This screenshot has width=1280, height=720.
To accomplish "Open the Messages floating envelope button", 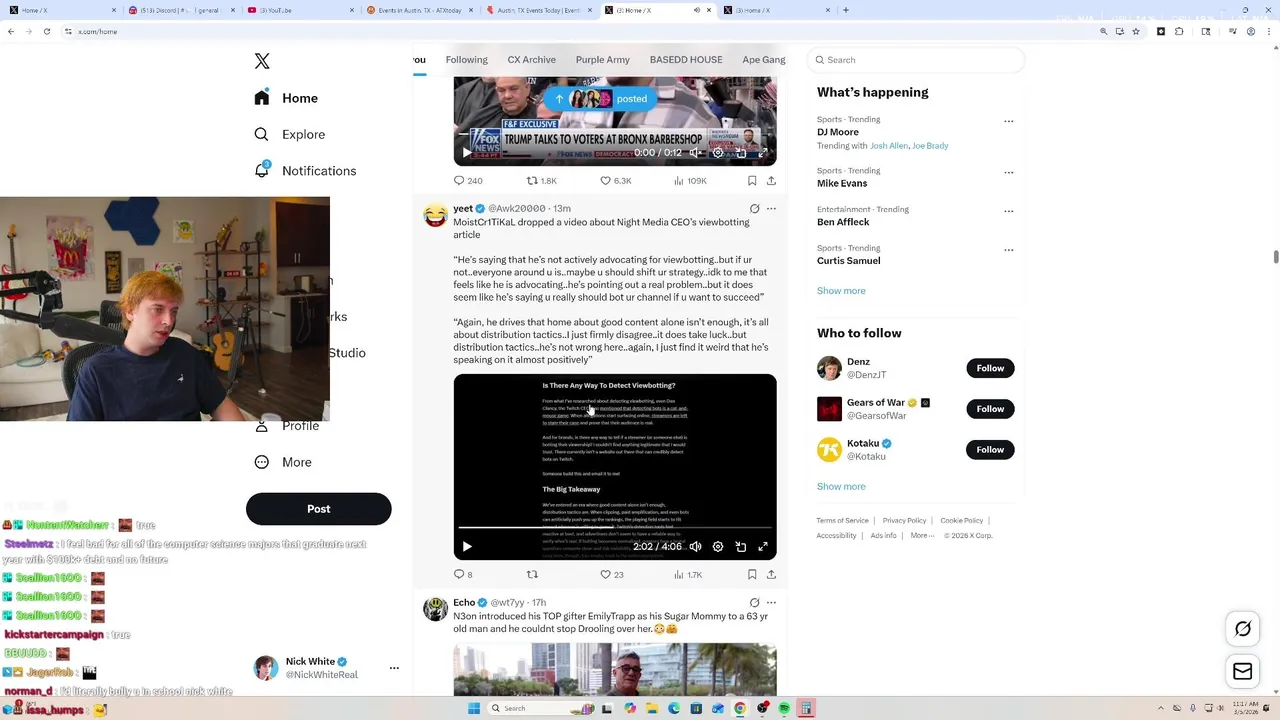I will [x=1243, y=672].
